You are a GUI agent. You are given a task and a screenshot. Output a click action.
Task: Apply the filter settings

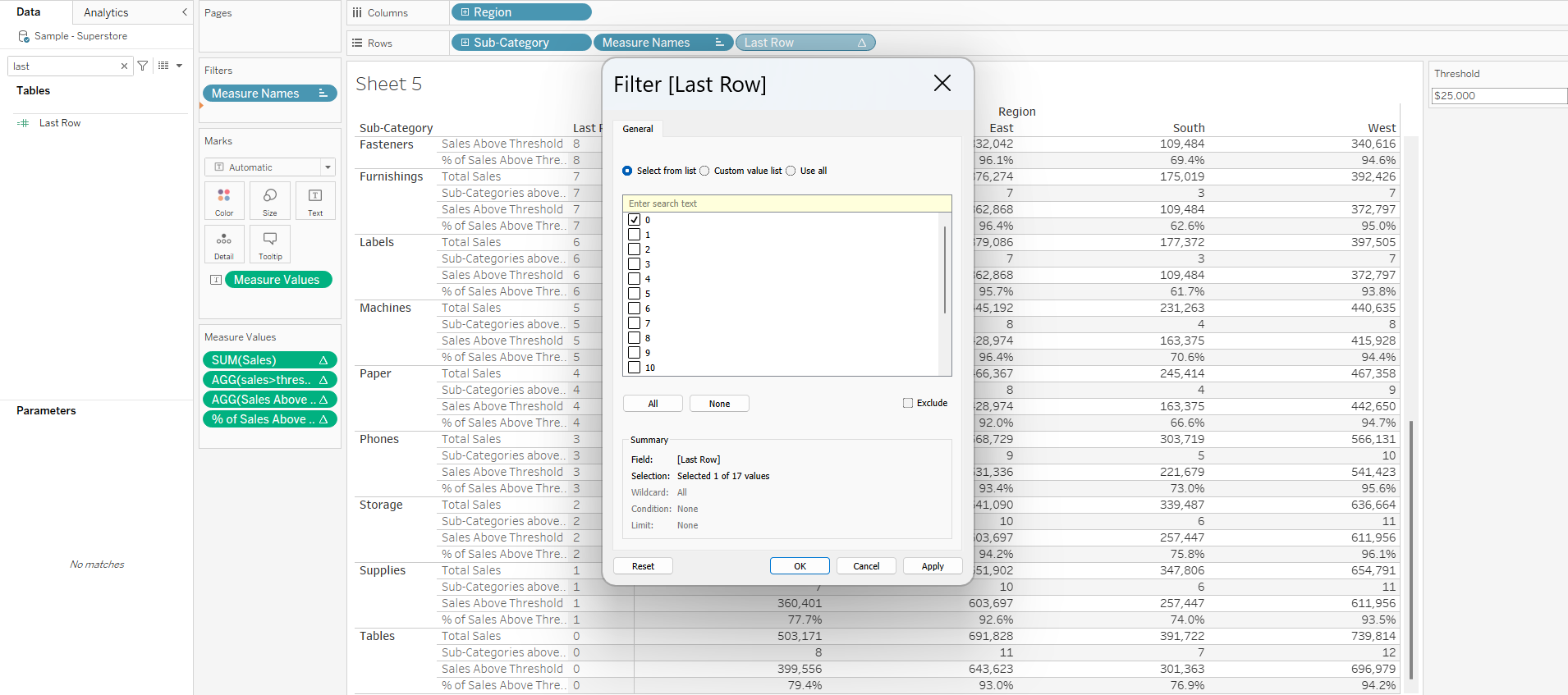(x=933, y=566)
